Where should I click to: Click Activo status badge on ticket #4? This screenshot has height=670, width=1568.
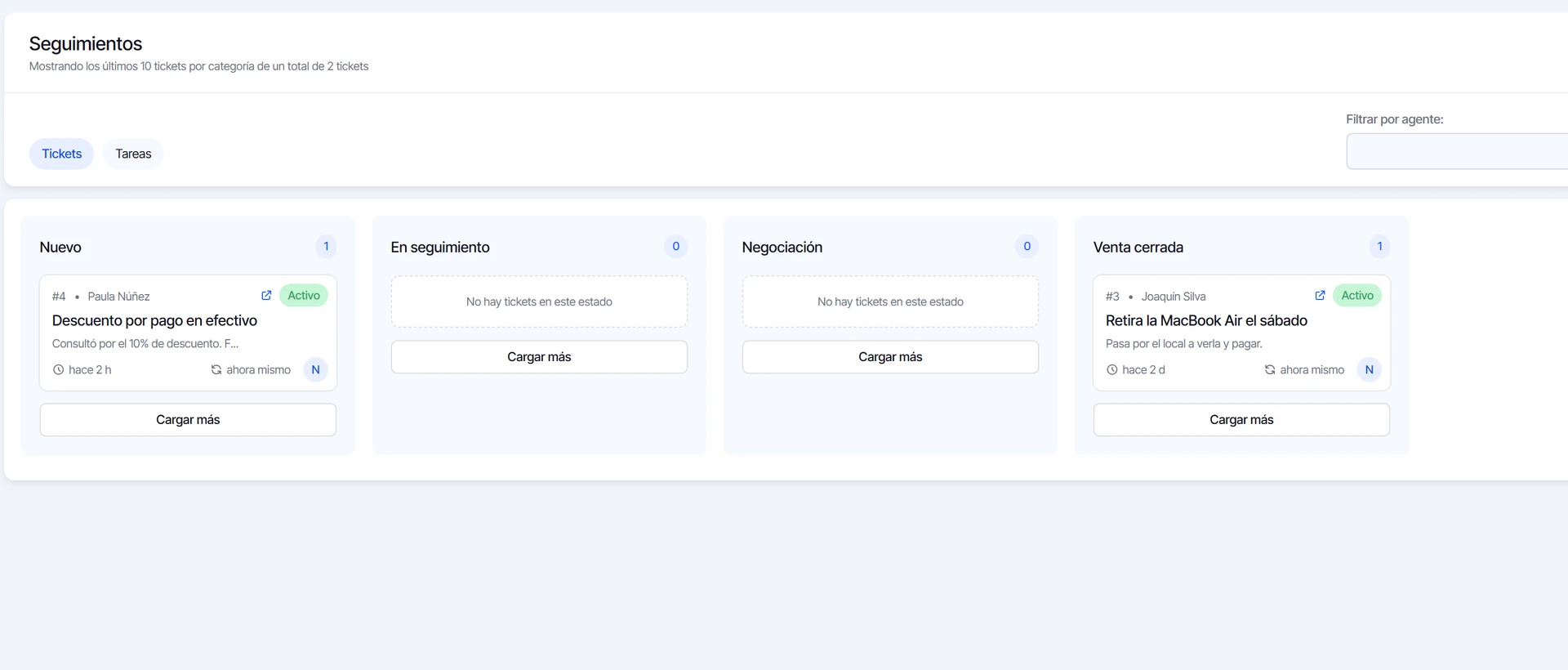pyautogui.click(x=304, y=296)
